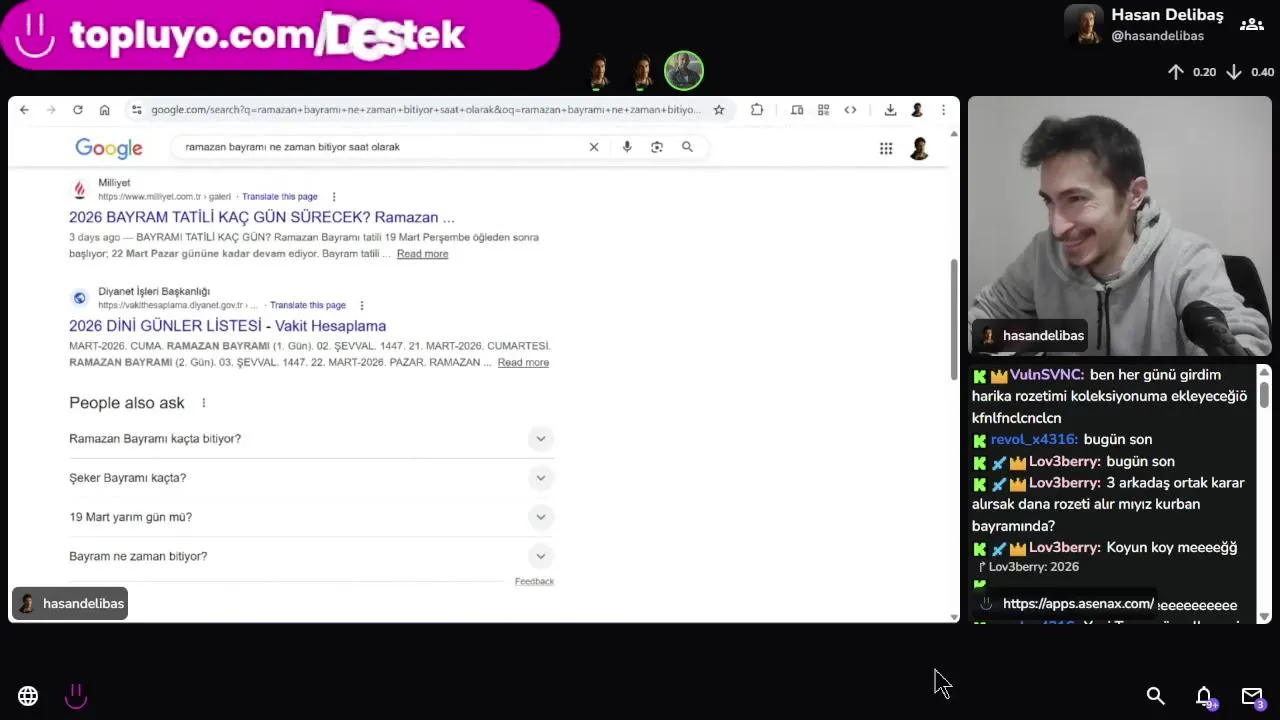Viewport: 1280px width, 720px height.
Task: Click the hasandelibas label on the webcam
Action: (x=1031, y=336)
